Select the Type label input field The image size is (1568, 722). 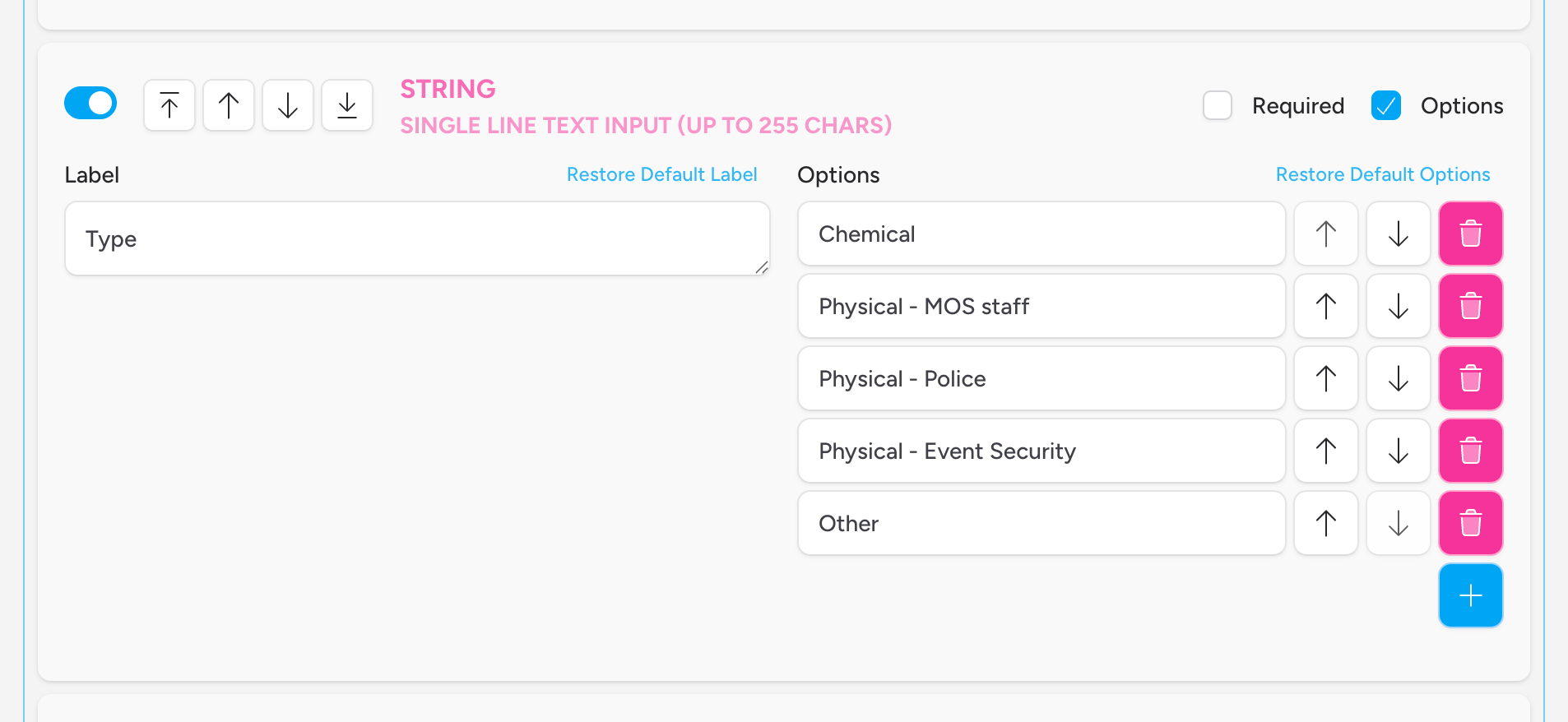click(x=416, y=238)
